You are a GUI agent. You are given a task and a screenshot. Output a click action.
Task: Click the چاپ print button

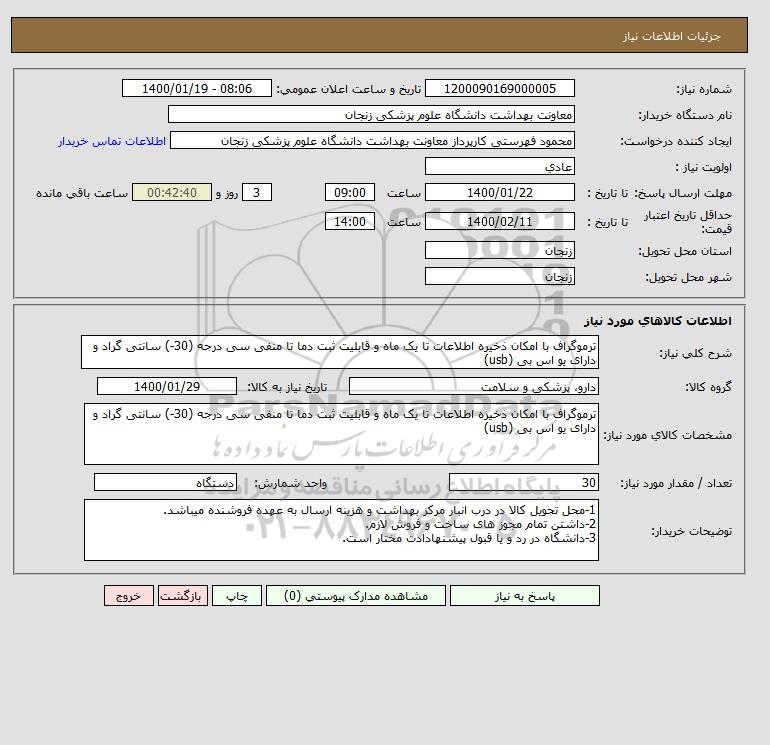coord(237,596)
